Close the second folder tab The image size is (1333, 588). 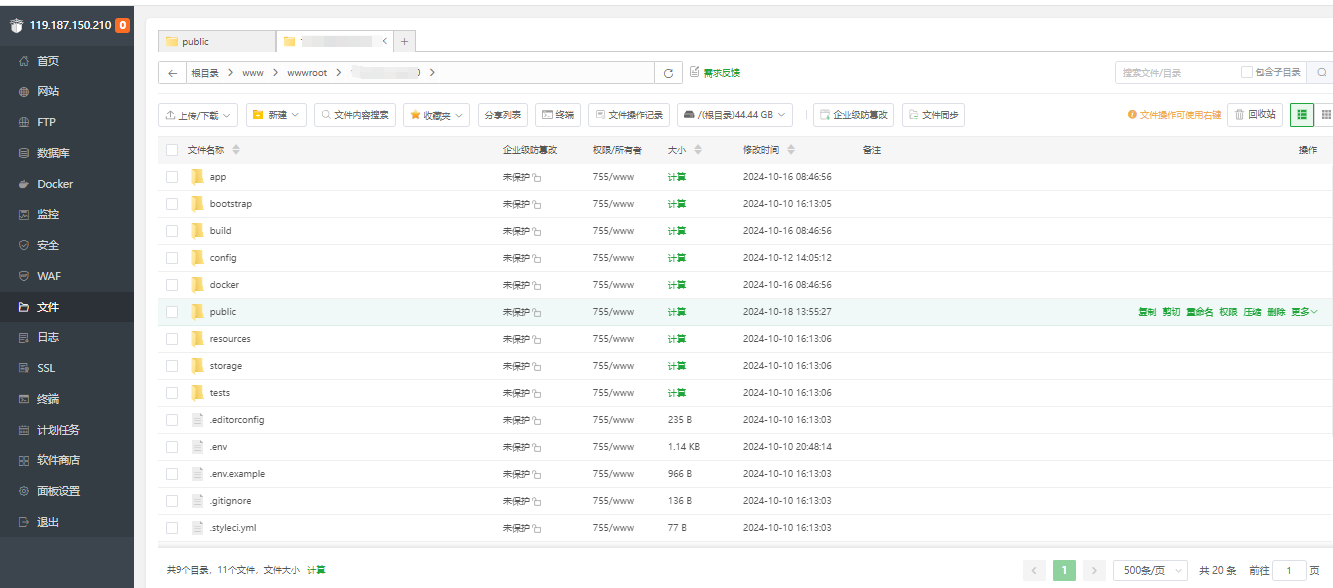[x=386, y=41]
